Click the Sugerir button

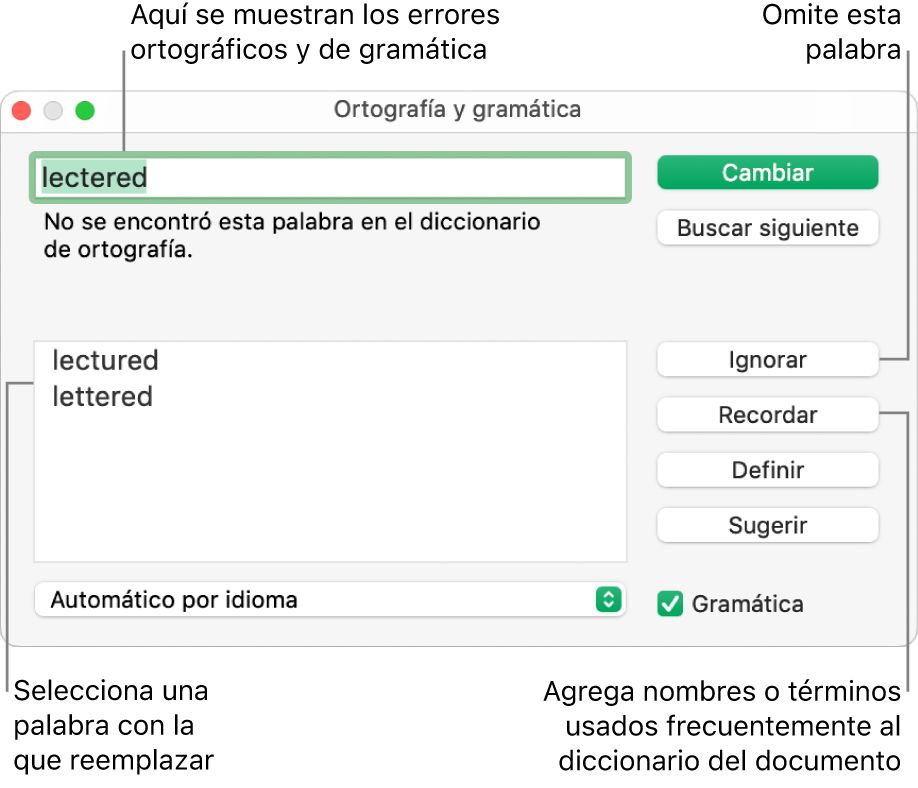(x=767, y=525)
